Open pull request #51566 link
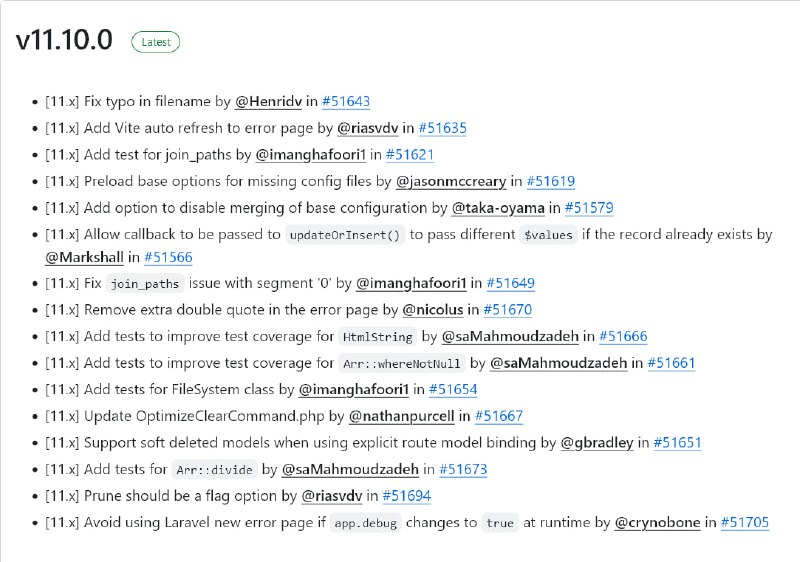Screen dimensions: 800x562 [x=168, y=257]
